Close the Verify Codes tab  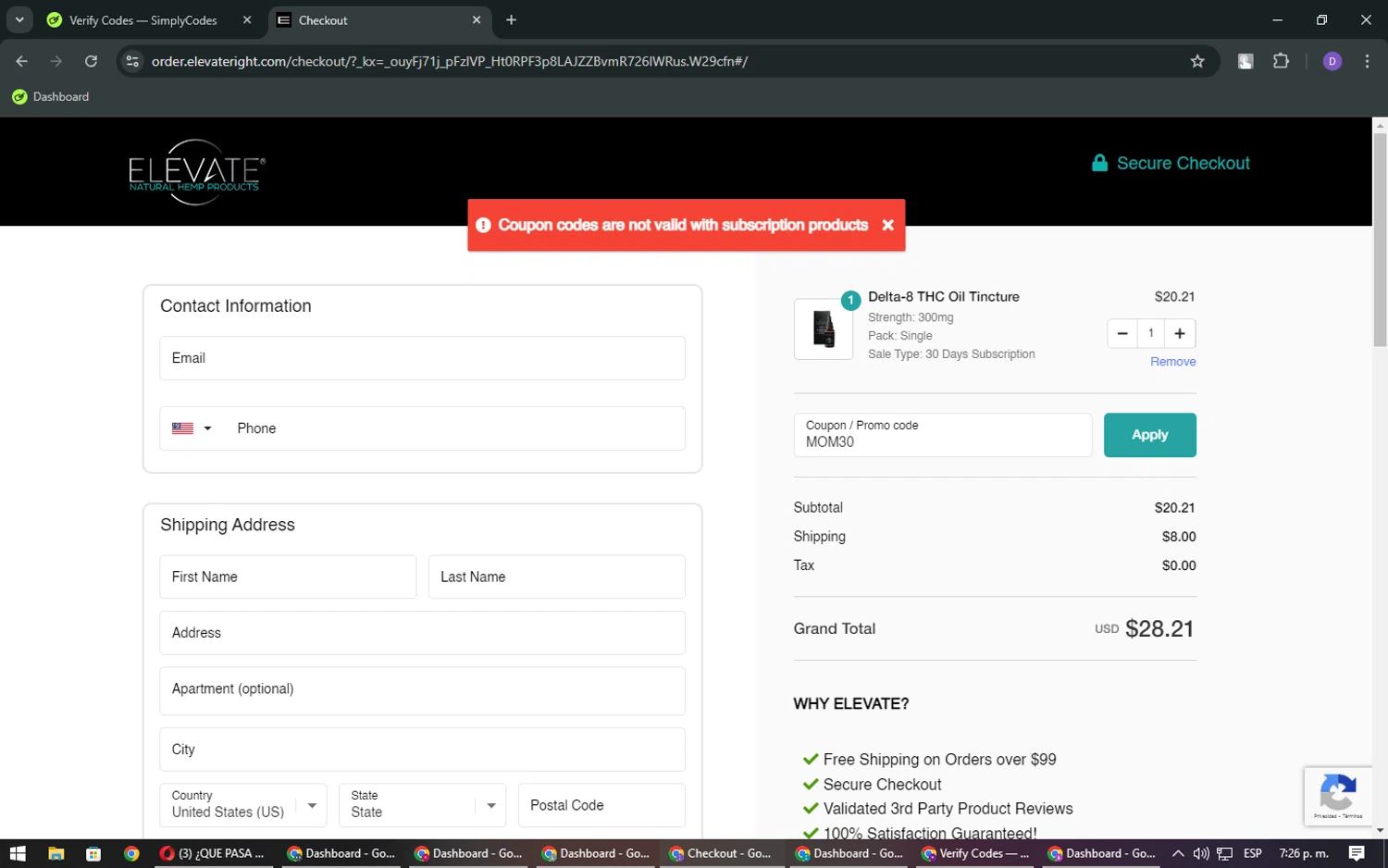(x=247, y=20)
